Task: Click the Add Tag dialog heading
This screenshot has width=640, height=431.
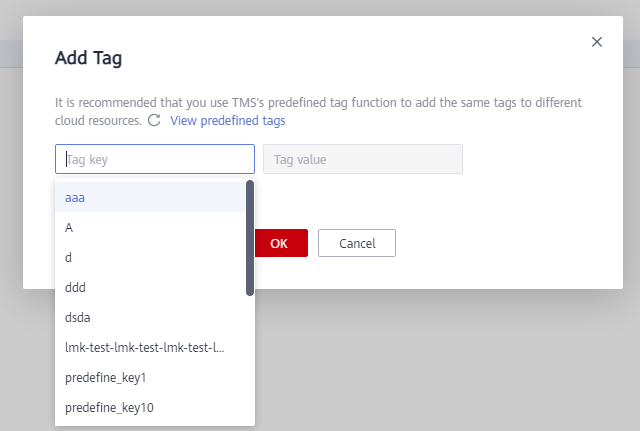Action: [x=89, y=58]
